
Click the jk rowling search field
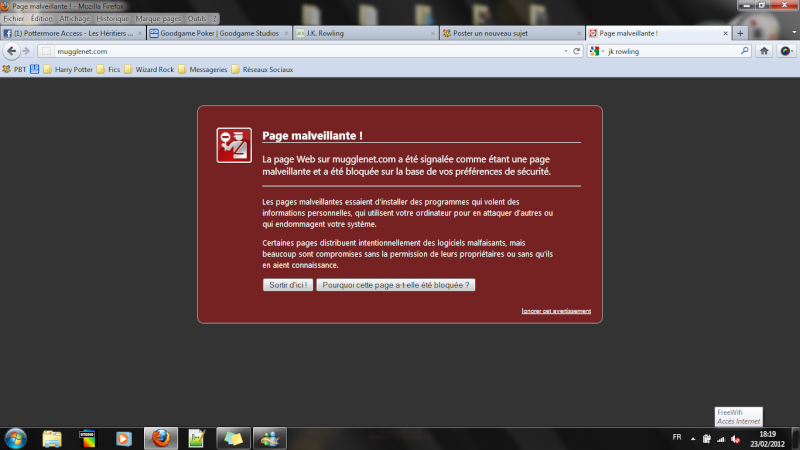pos(671,51)
